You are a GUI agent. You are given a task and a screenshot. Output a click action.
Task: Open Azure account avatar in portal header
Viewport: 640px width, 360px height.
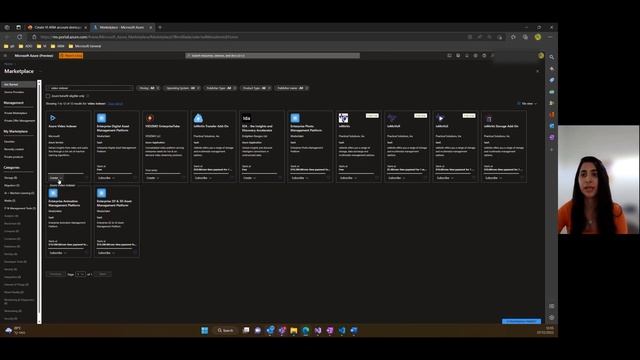pyautogui.click(x=541, y=56)
